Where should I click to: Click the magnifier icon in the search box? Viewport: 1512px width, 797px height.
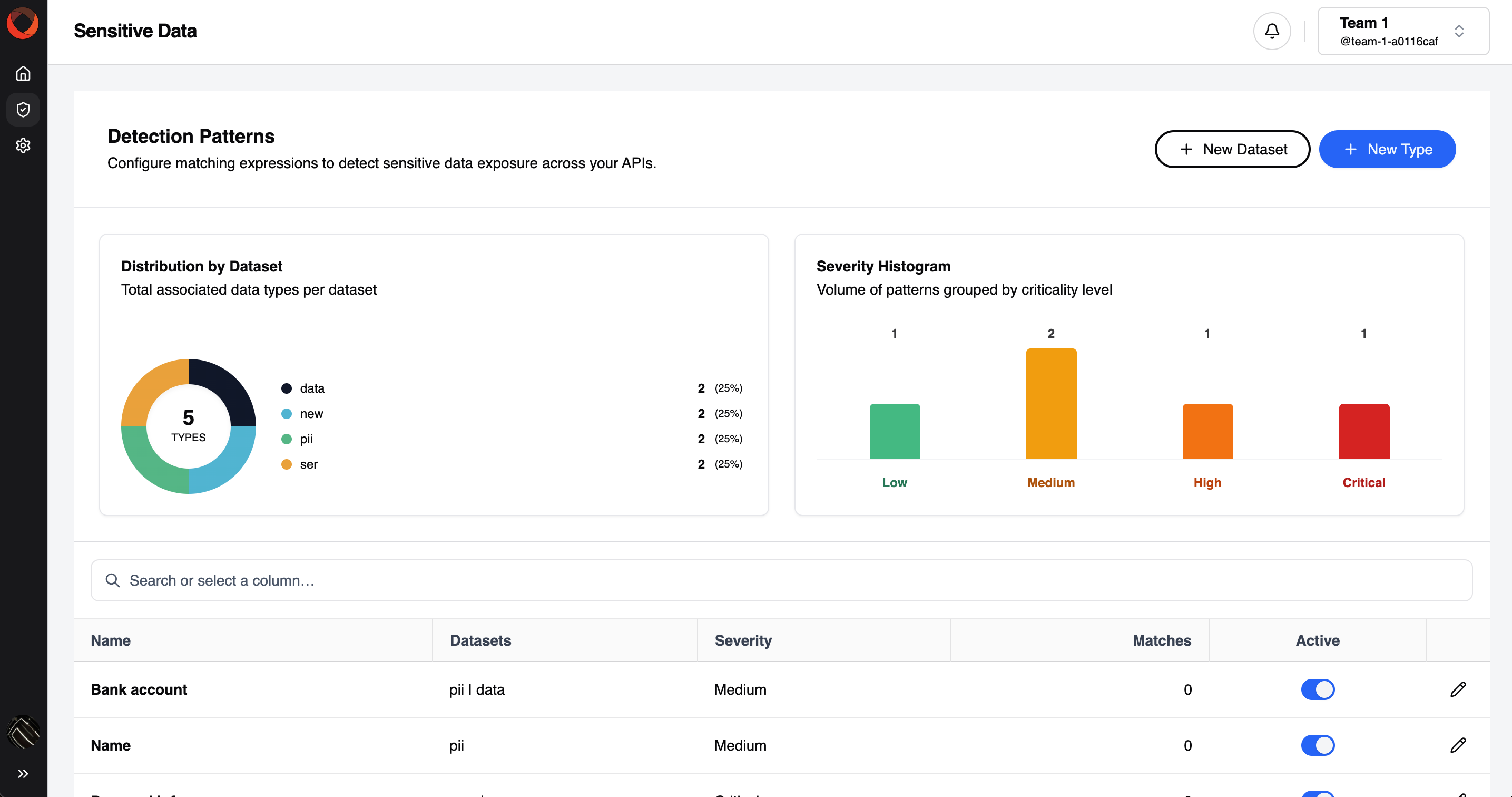(112, 580)
